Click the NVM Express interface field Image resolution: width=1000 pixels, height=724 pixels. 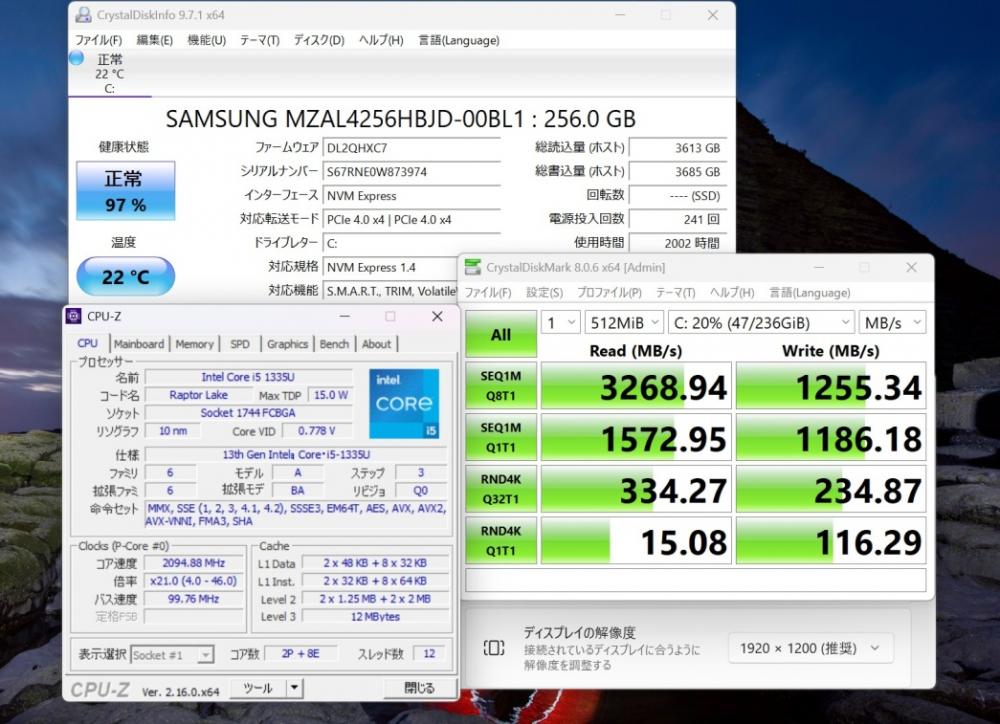pyautogui.click(x=411, y=196)
